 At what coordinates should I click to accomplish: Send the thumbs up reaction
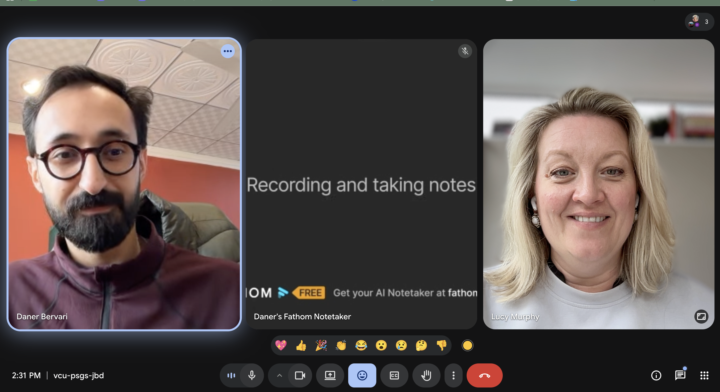301,345
